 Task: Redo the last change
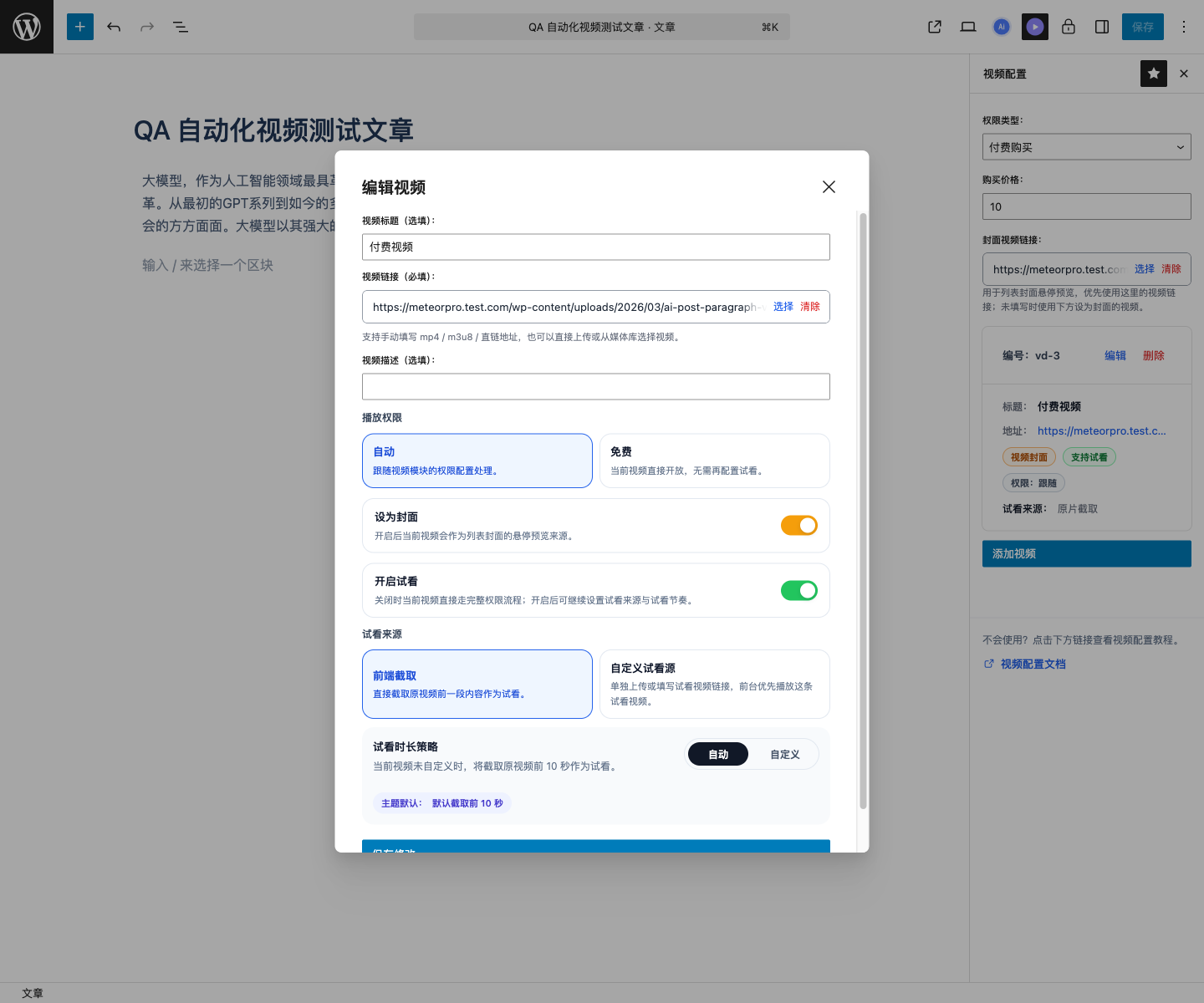tap(147, 27)
